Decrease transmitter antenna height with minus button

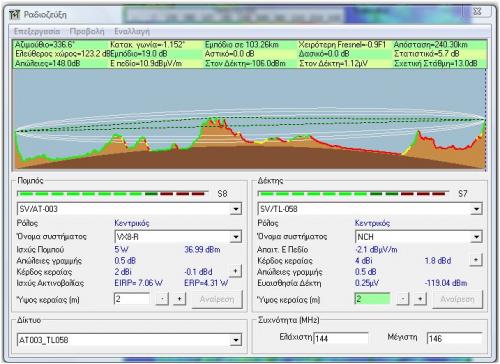[162, 299]
